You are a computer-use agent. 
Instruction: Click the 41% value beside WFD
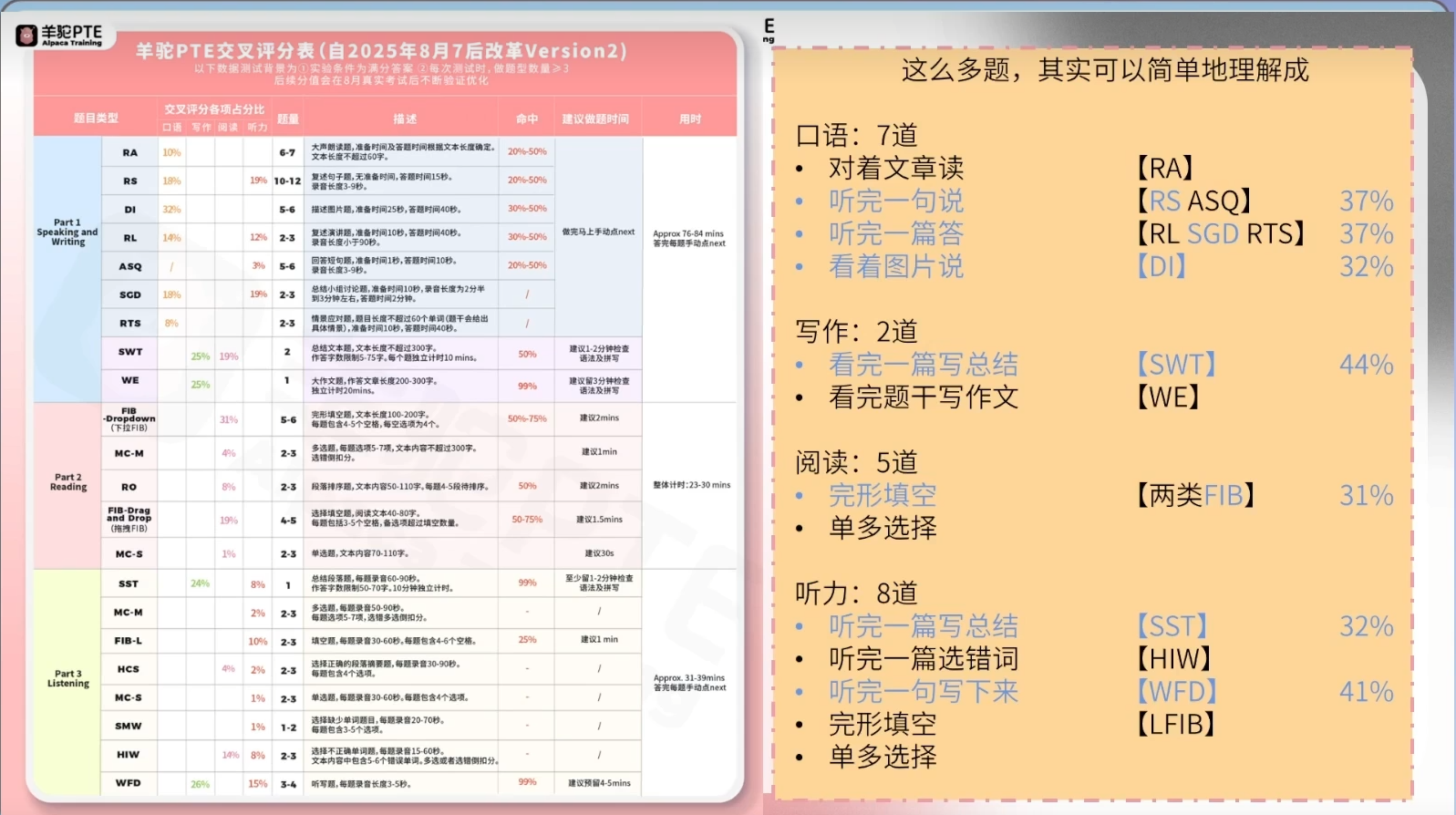[1365, 692]
